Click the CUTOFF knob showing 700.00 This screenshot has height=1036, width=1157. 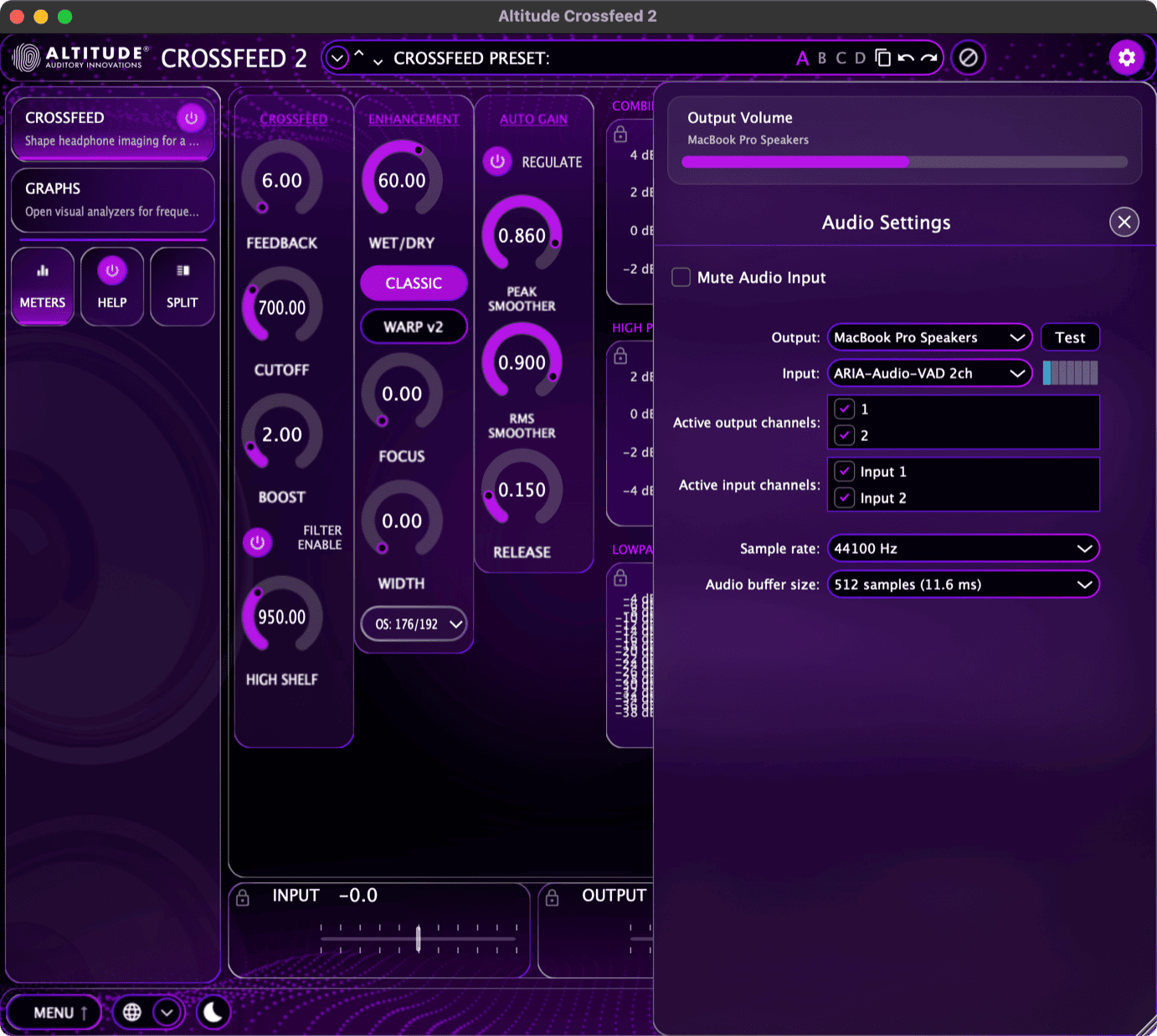(x=282, y=307)
